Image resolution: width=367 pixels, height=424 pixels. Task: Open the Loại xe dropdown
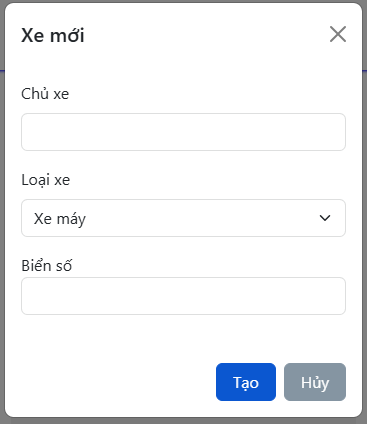pyautogui.click(x=183, y=218)
